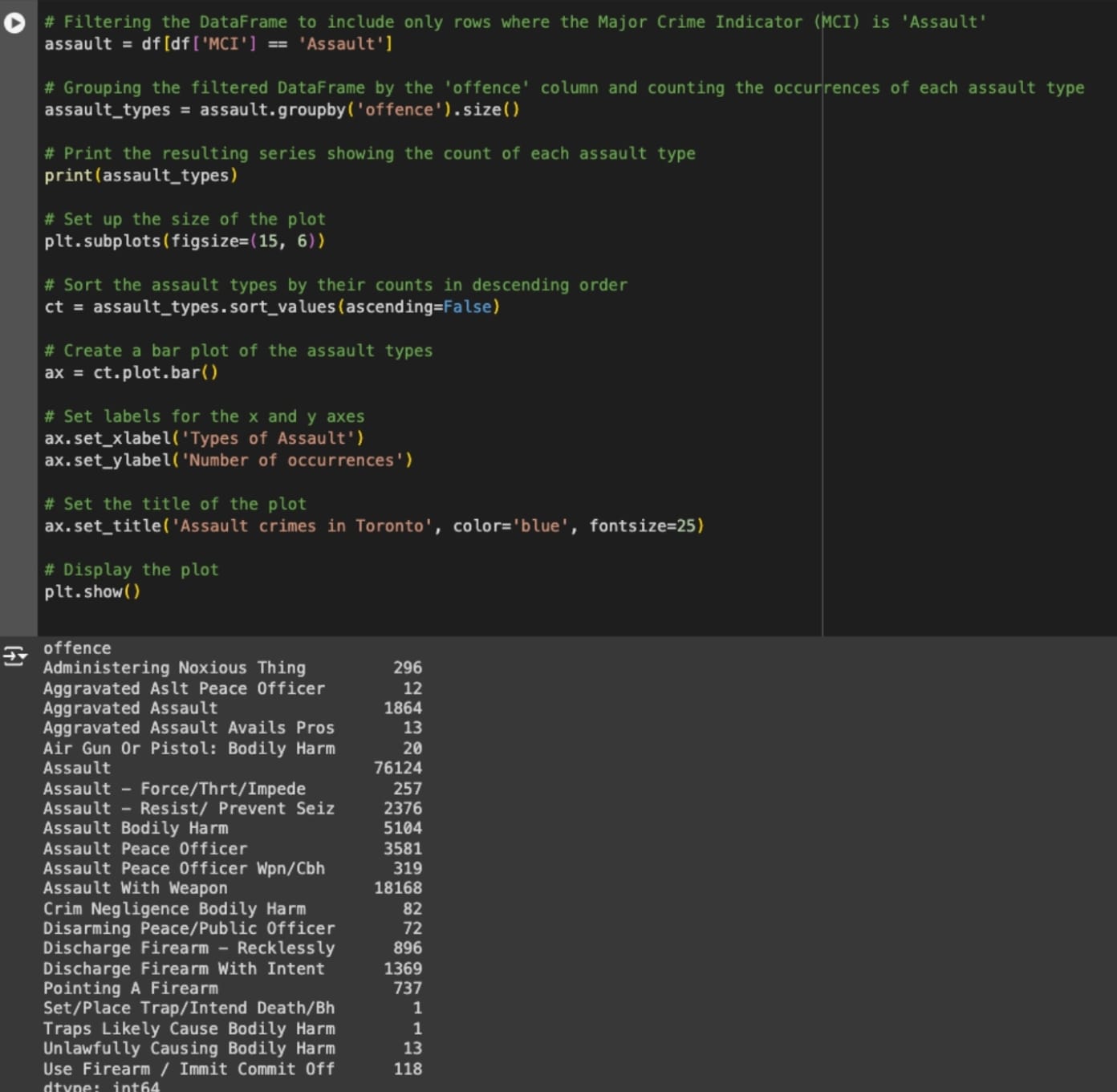Click the ax.set_title line with fontsize=25
Image resolution: width=1117 pixels, height=1092 pixels.
tap(374, 526)
